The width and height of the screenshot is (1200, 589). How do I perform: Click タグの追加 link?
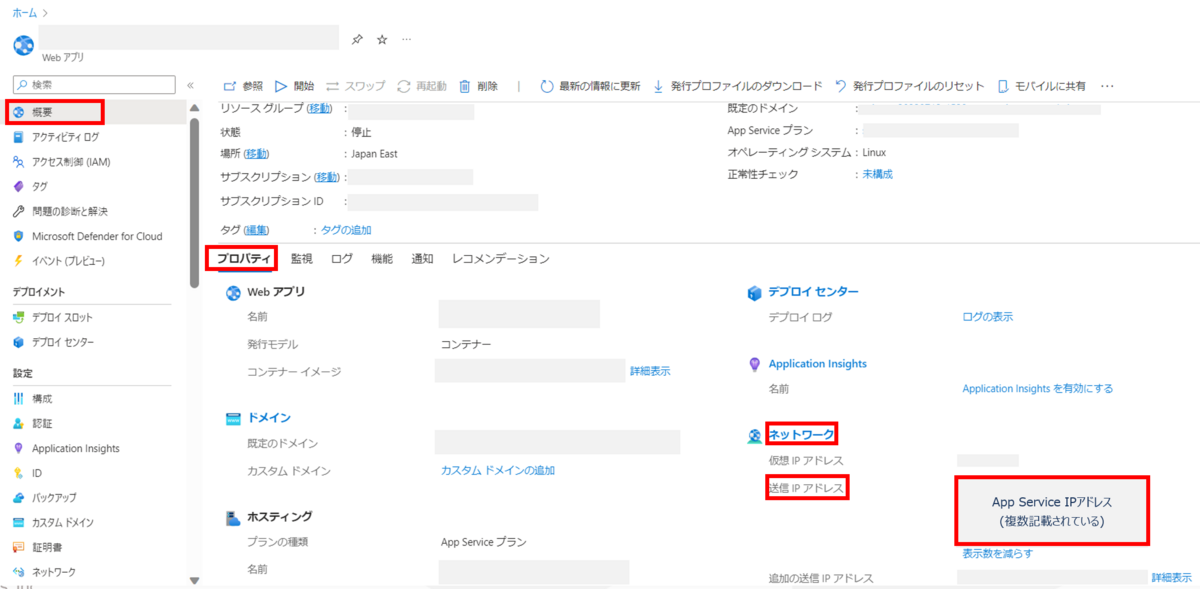(x=346, y=230)
